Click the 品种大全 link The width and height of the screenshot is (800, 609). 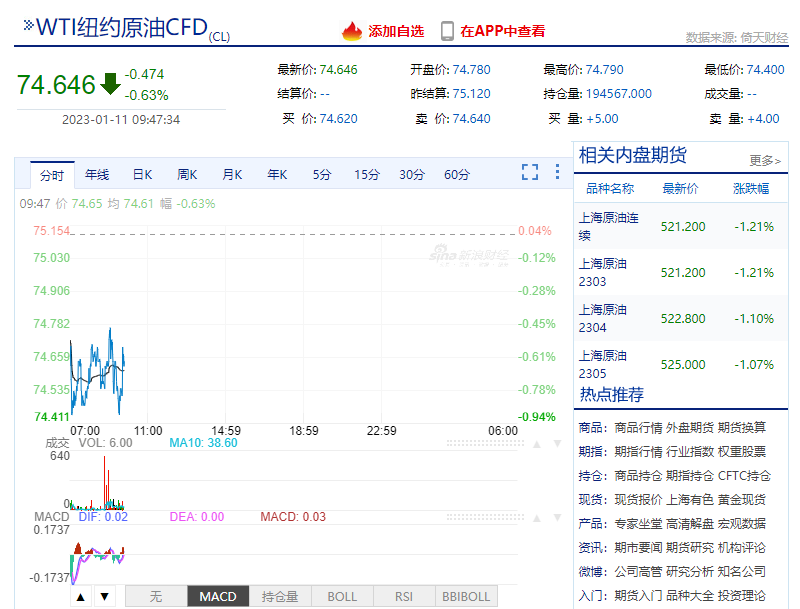690,596
